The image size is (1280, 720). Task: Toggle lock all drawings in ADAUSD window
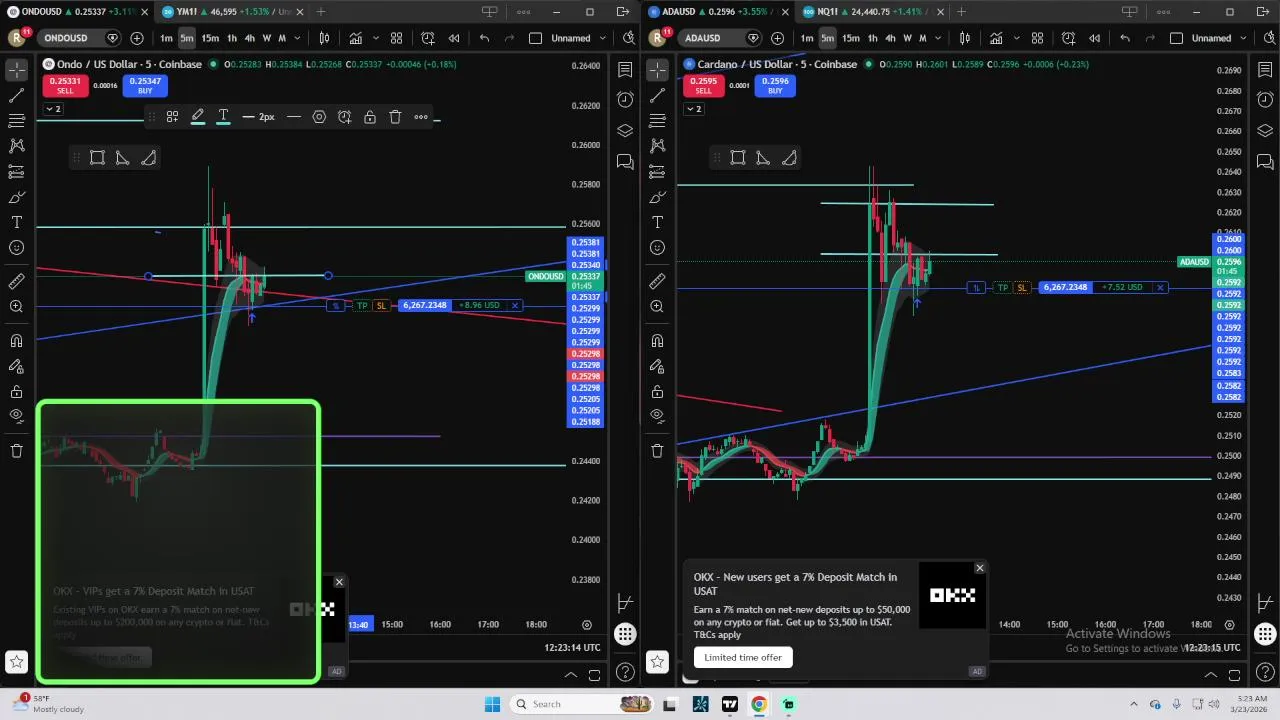tap(657, 392)
